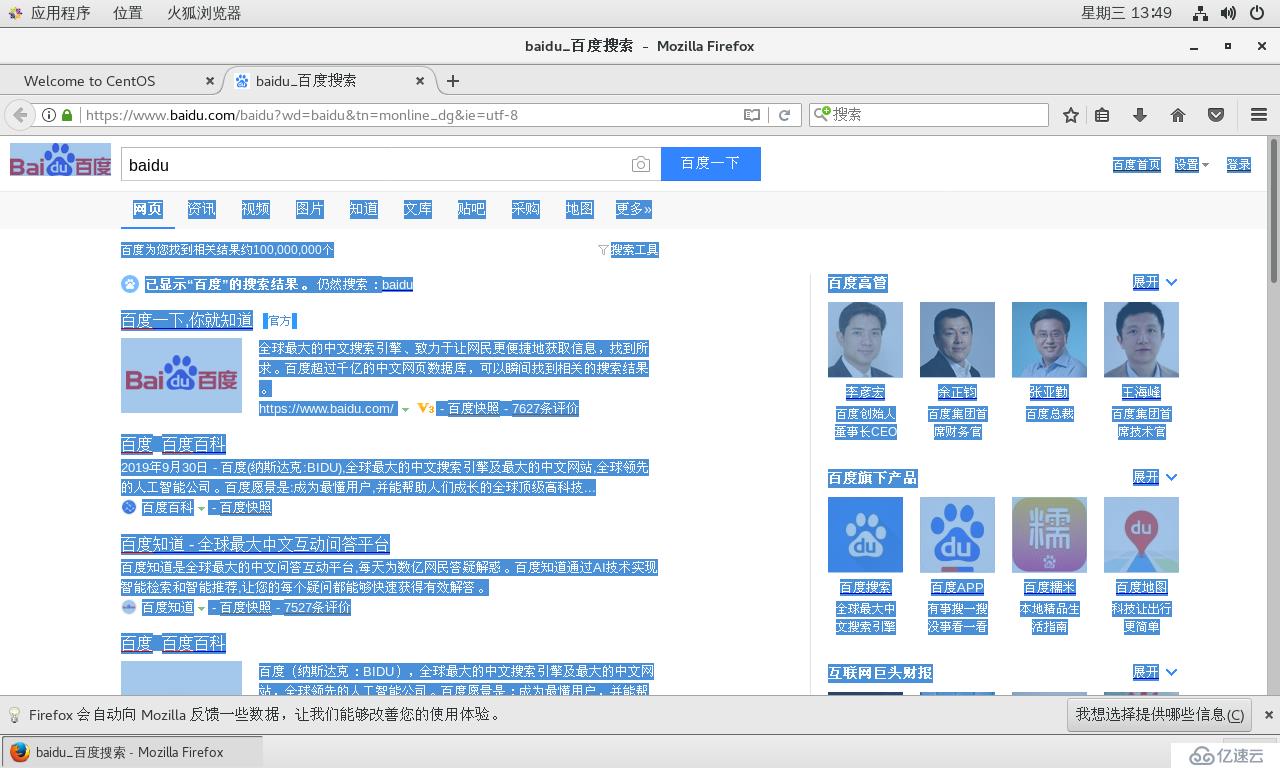Toggle reader view icon in address bar

752,115
